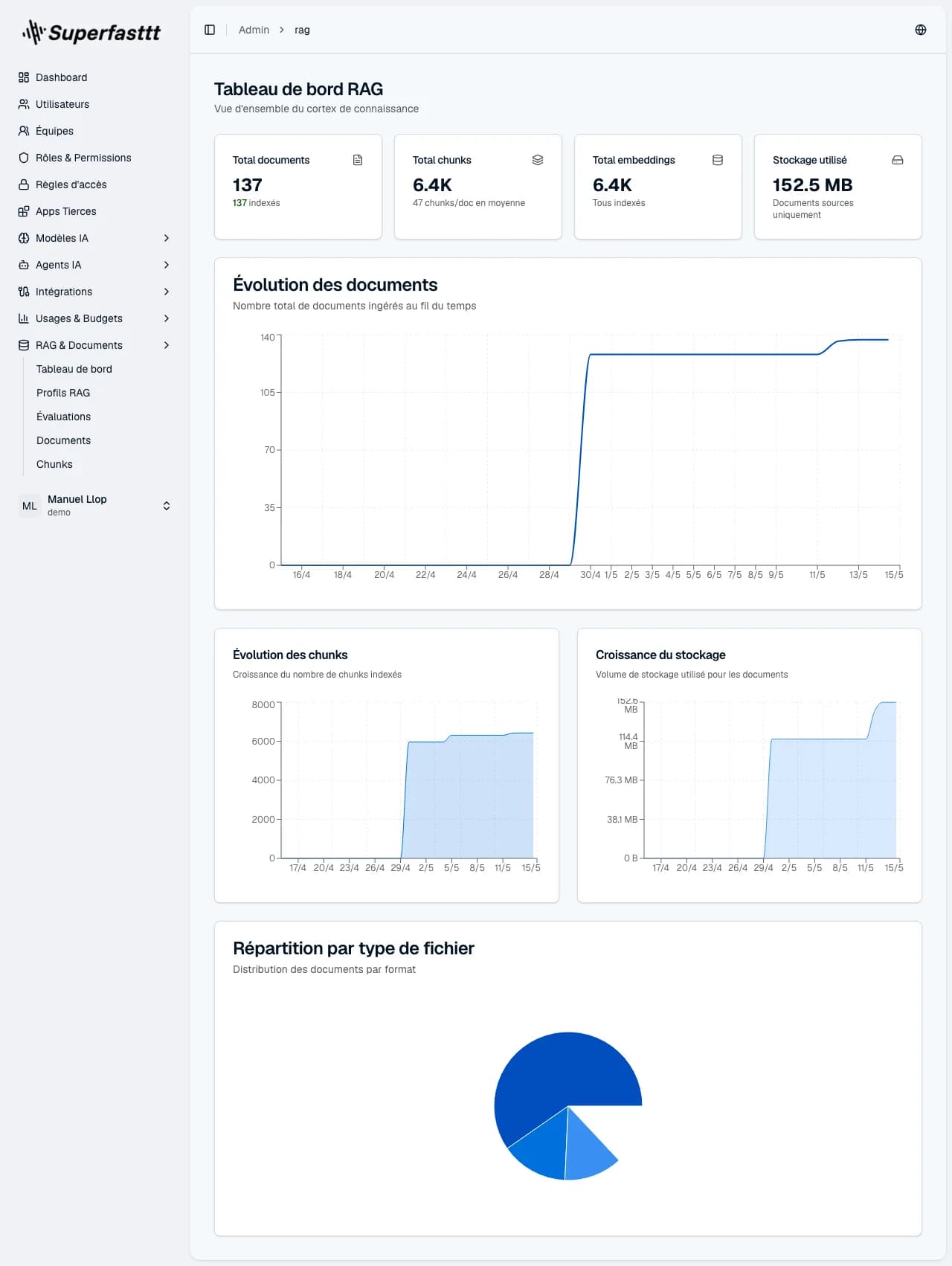Click the Évolution des chunks heading

290,655
